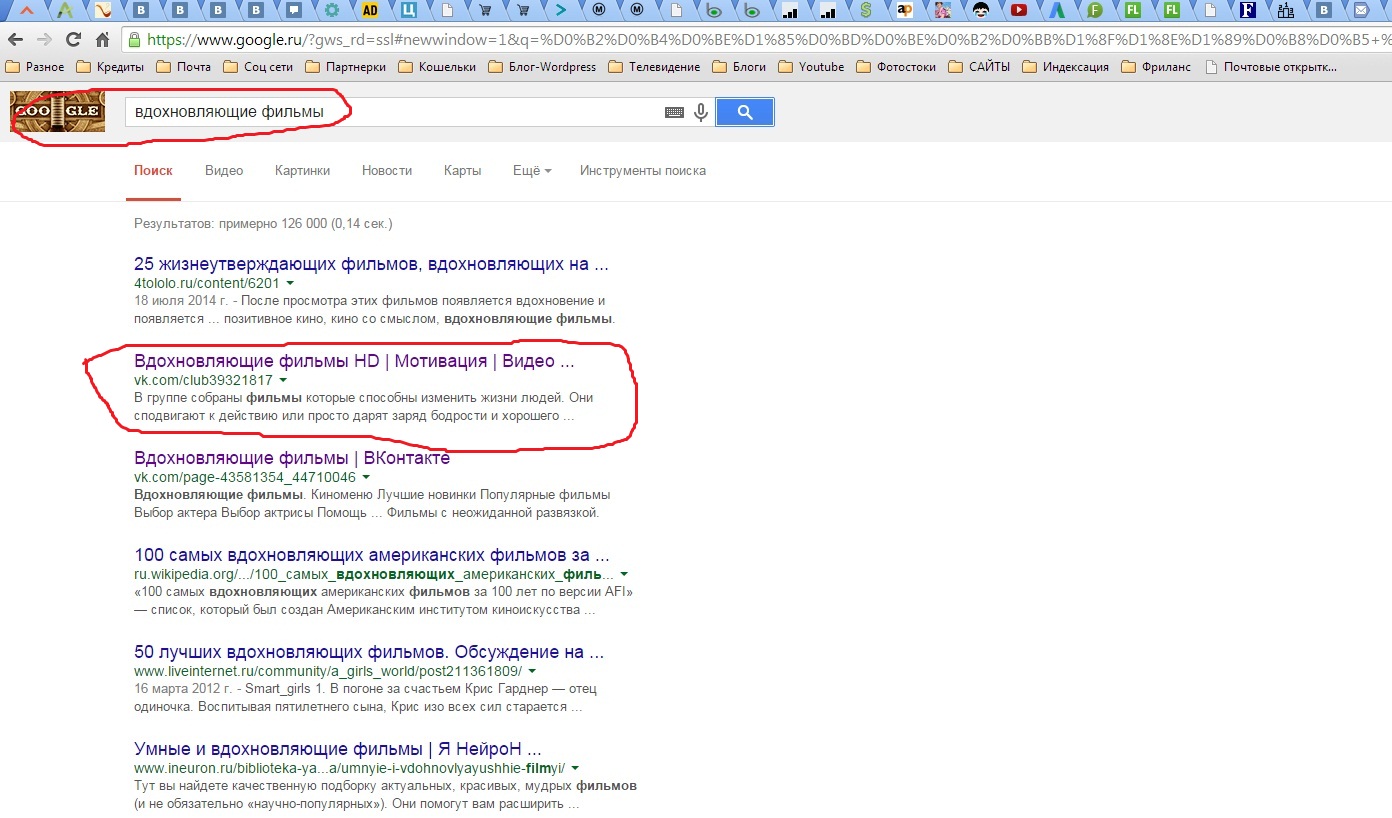Switch to the tab with red caret icon
Viewport: 1392px width, 818px height.
(27, 11)
